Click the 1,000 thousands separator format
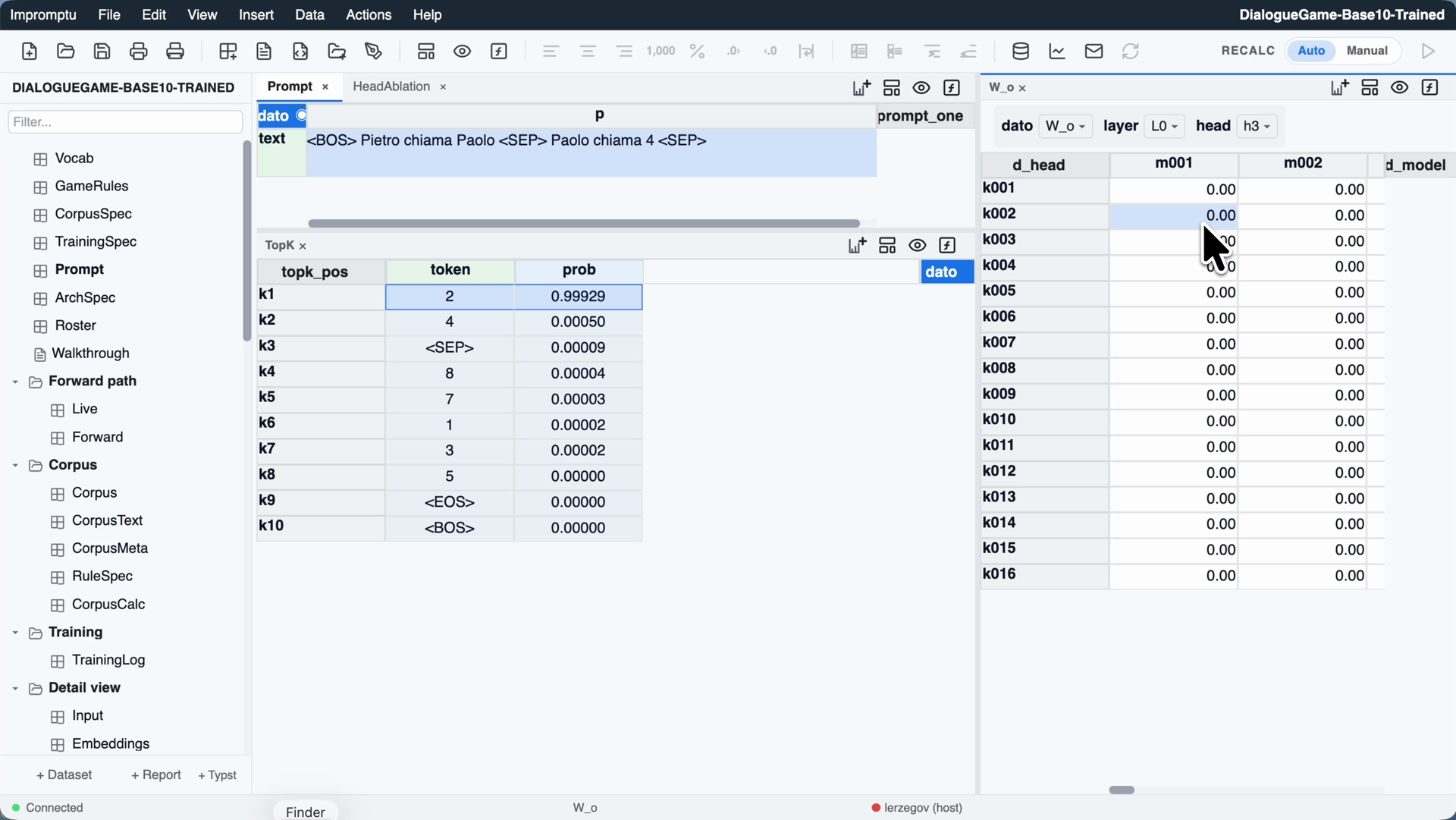1456x820 pixels. [x=661, y=51]
